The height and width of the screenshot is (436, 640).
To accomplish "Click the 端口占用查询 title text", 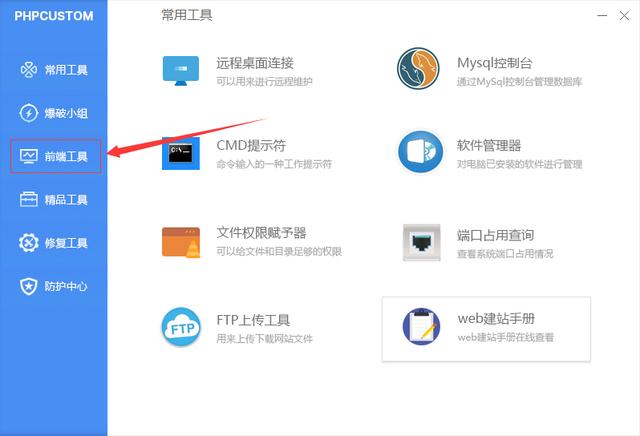I will click(496, 235).
